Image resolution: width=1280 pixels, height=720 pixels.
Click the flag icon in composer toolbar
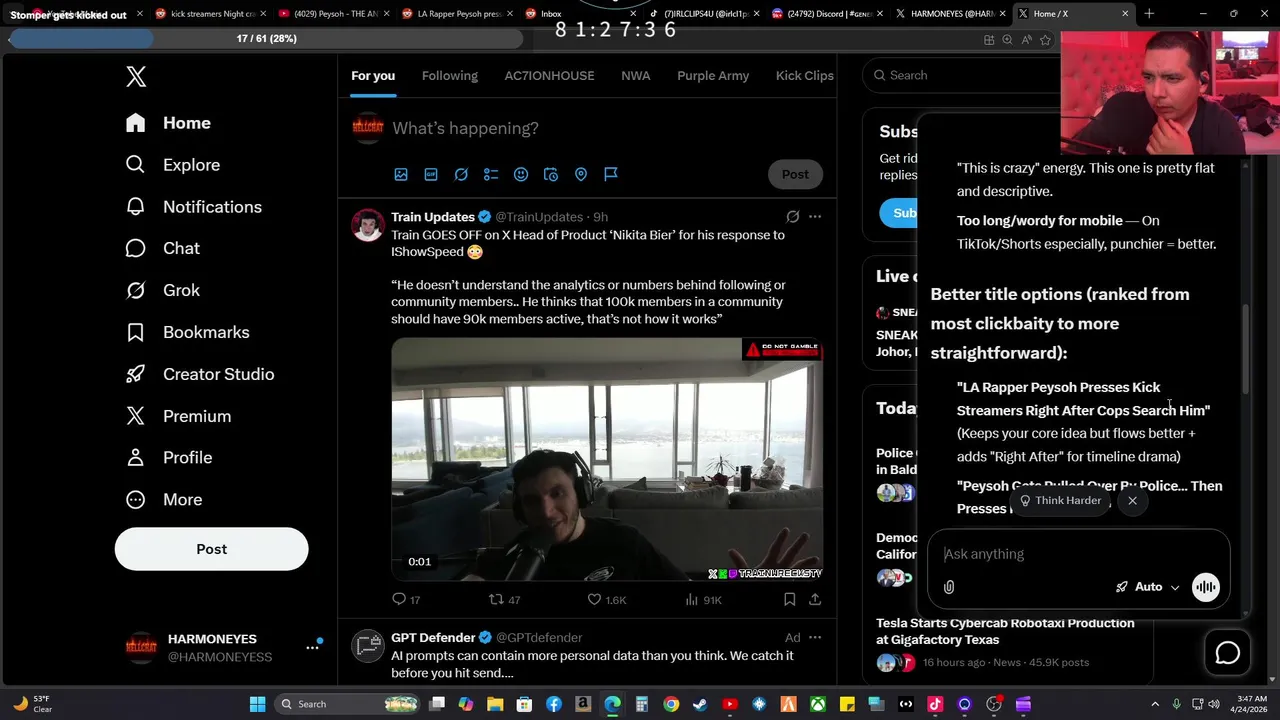(x=611, y=174)
